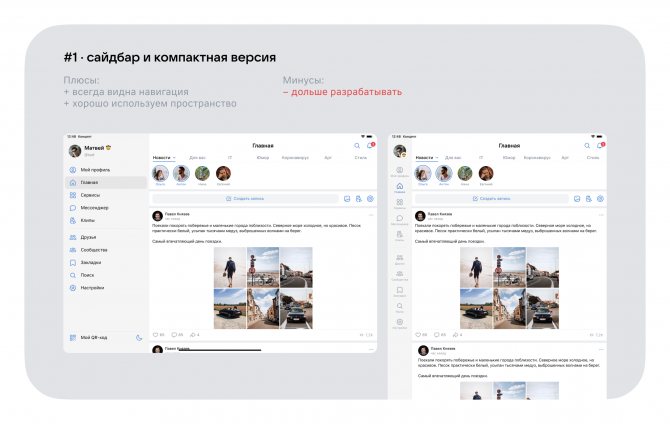Click profile icon below avatar in the compact sidebar
670x424 pixels.
(400, 172)
